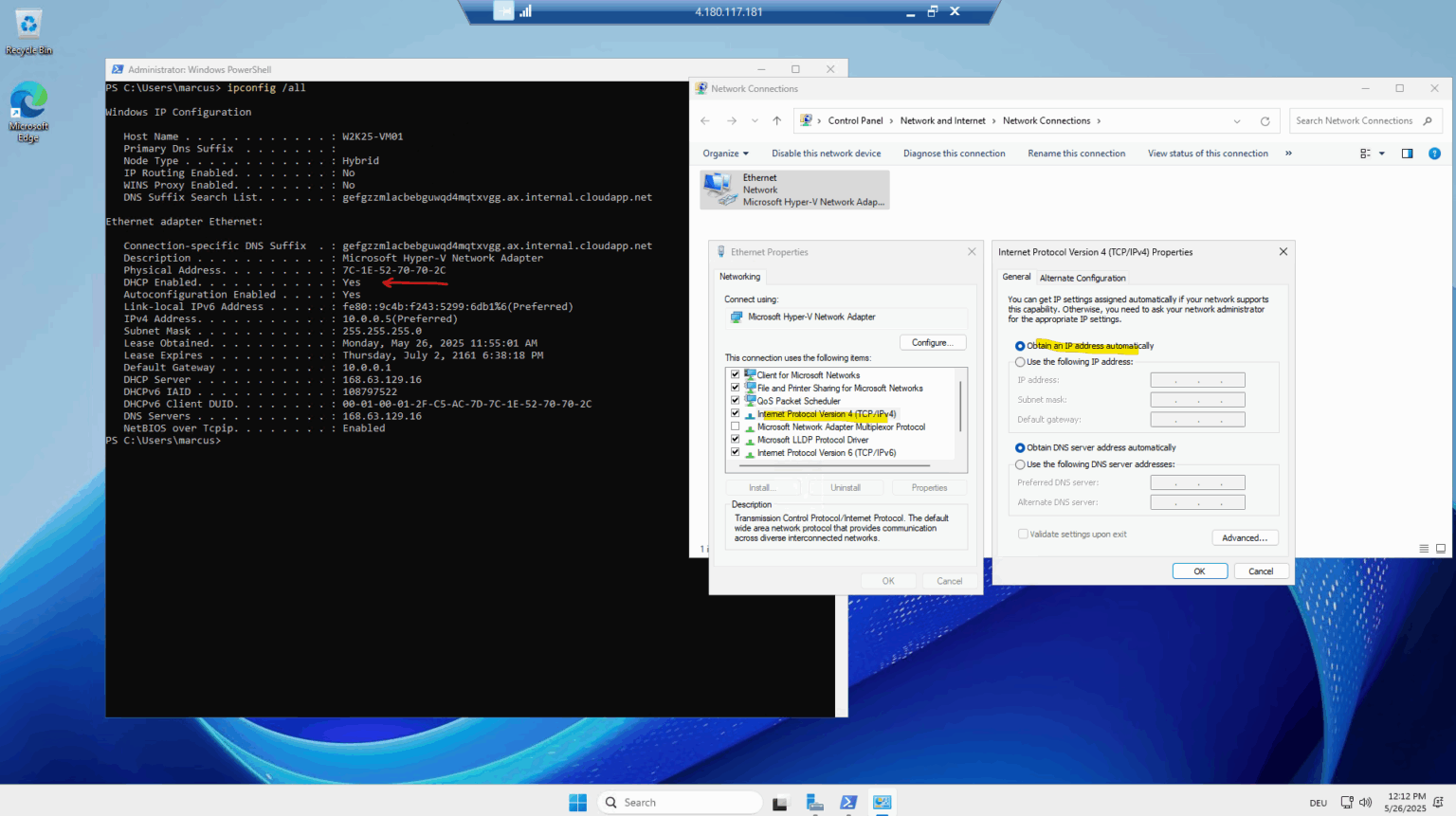The image size is (1456, 816).
Task: Toggle the preview pane icon
Action: [1407, 154]
